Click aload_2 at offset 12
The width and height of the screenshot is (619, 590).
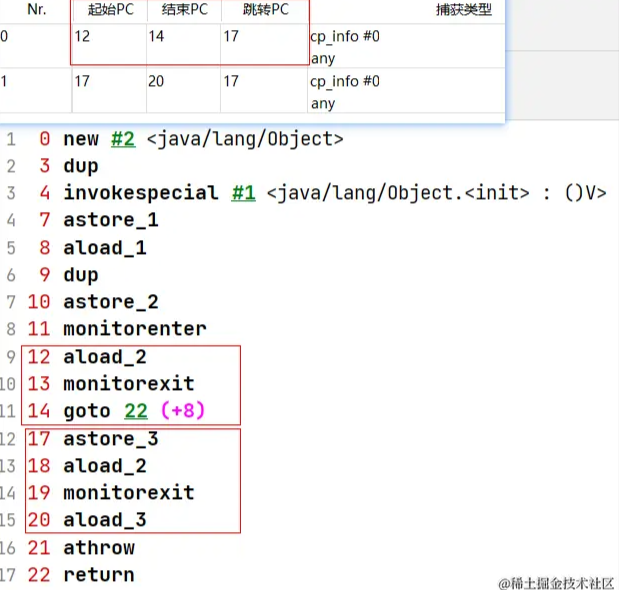[x=105, y=357]
